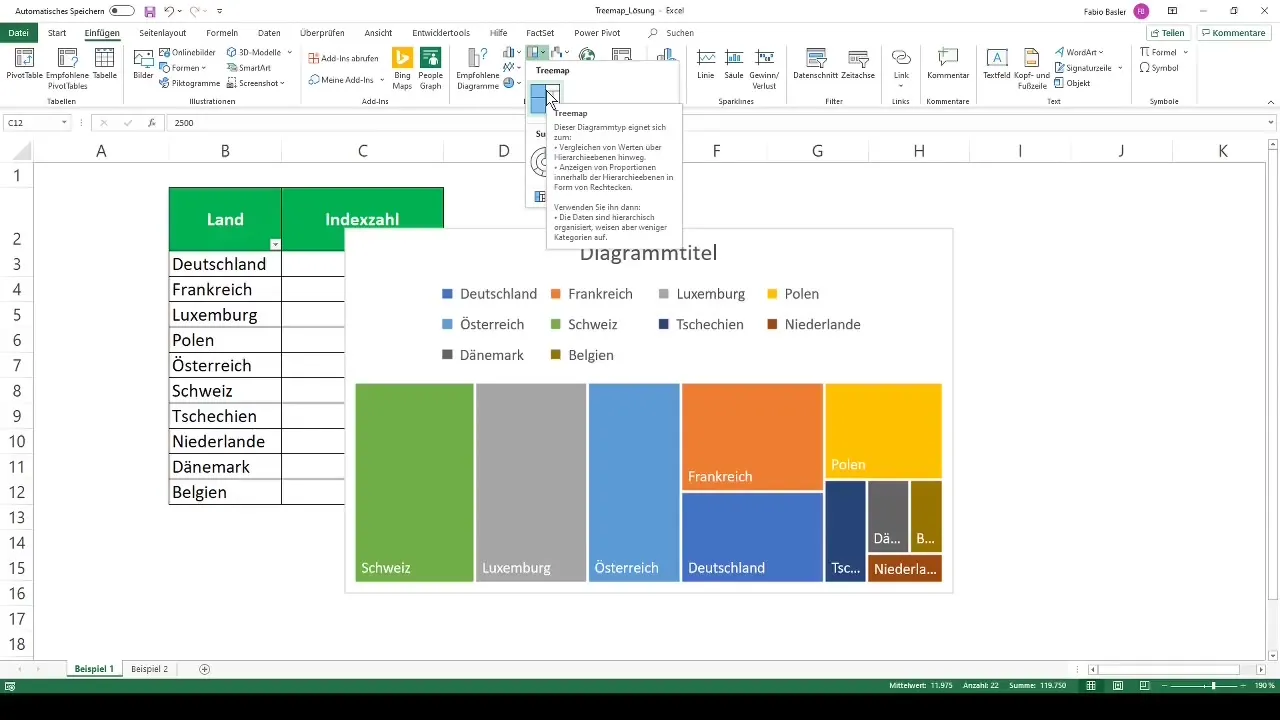
Task: Expand the Formel dropdown
Action: click(x=1186, y=52)
